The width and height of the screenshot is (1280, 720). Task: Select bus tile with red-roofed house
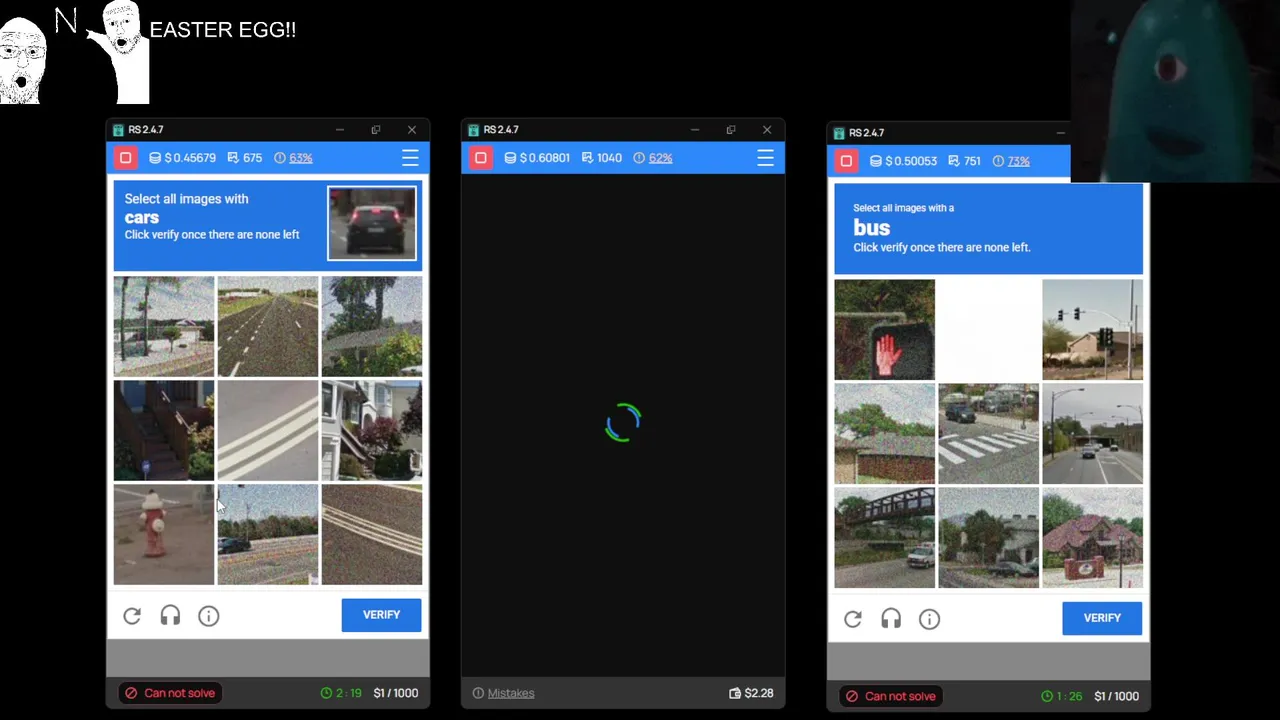[x=1093, y=538]
